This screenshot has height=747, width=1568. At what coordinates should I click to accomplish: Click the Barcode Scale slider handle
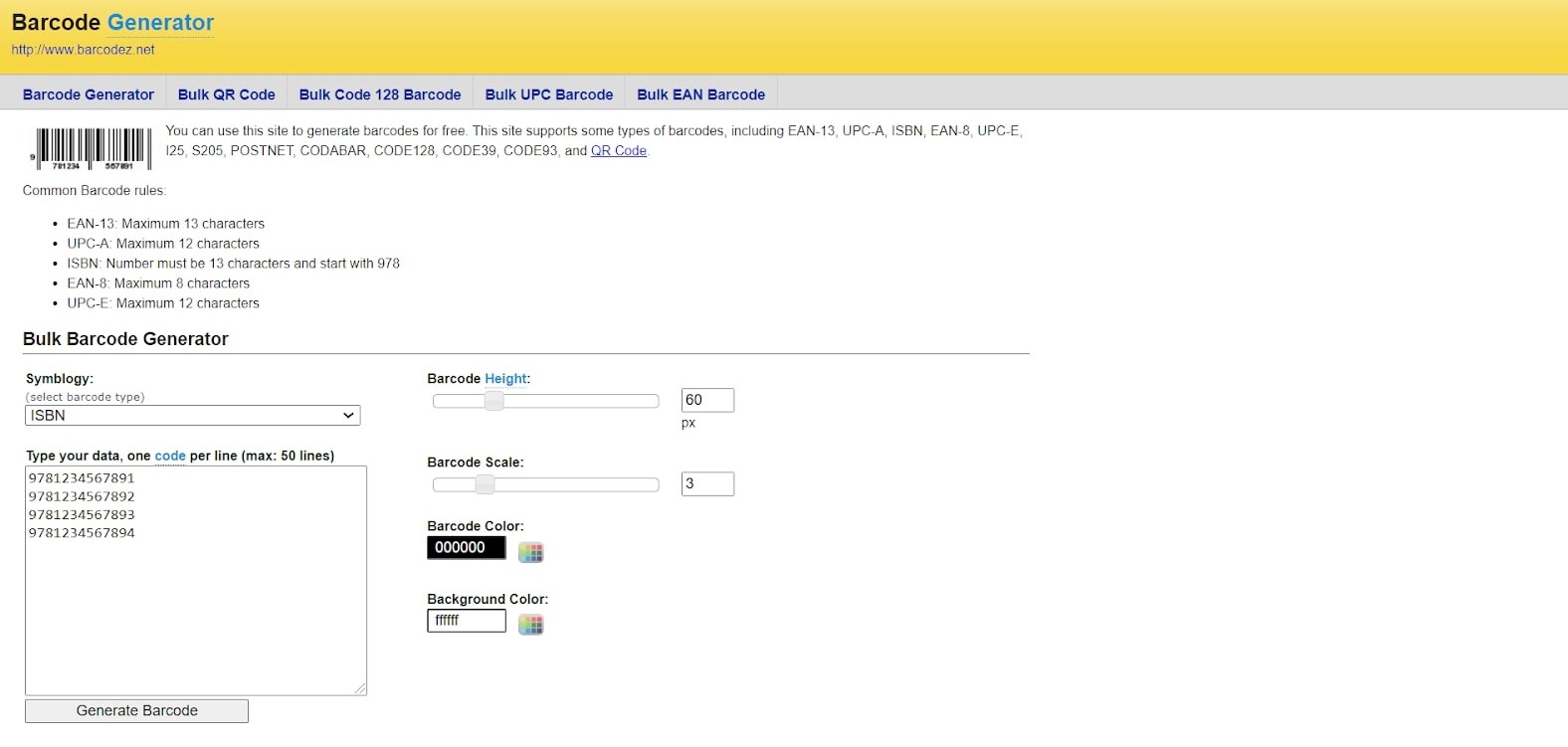[x=485, y=484]
